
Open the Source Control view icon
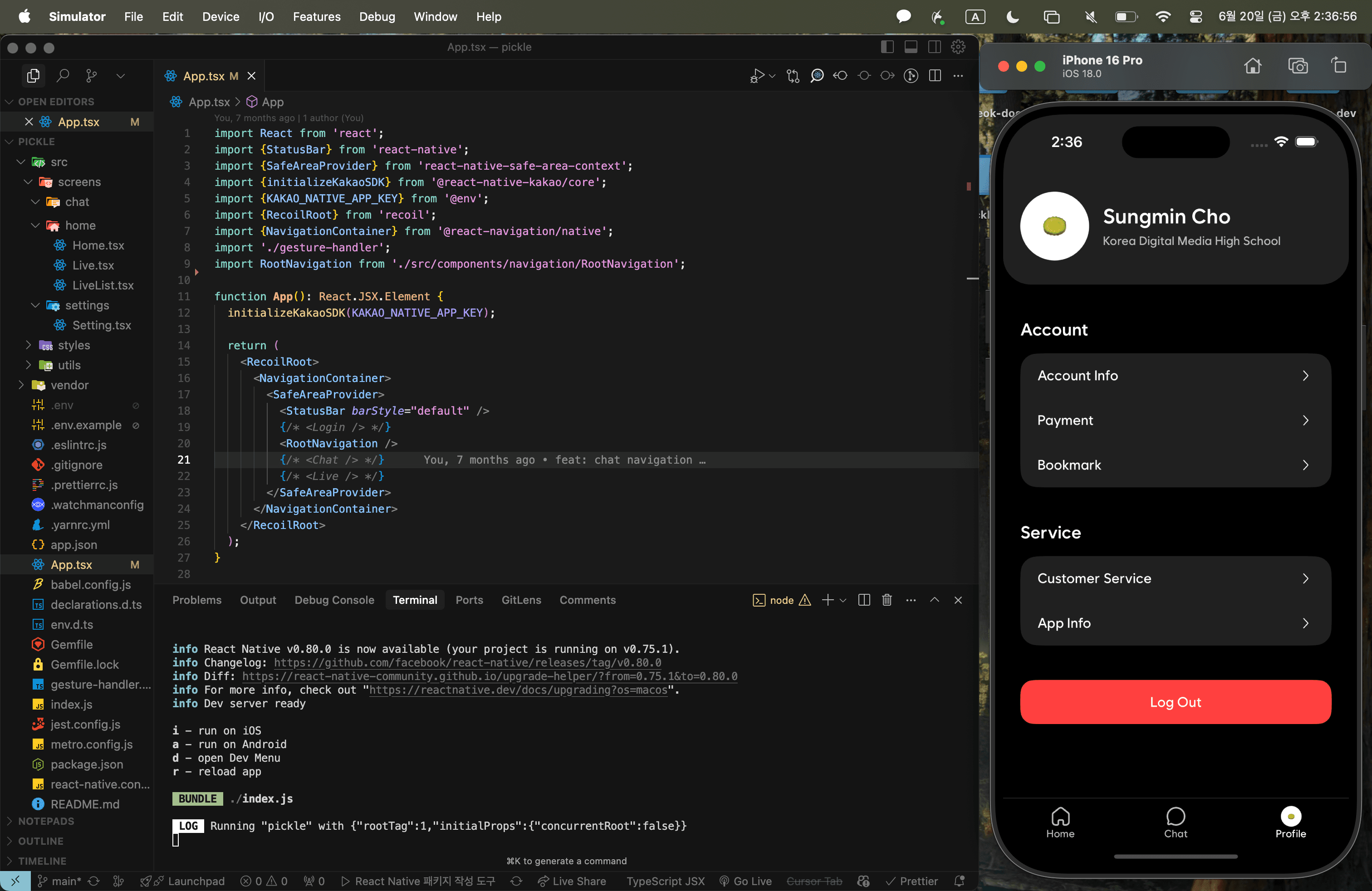click(x=92, y=75)
